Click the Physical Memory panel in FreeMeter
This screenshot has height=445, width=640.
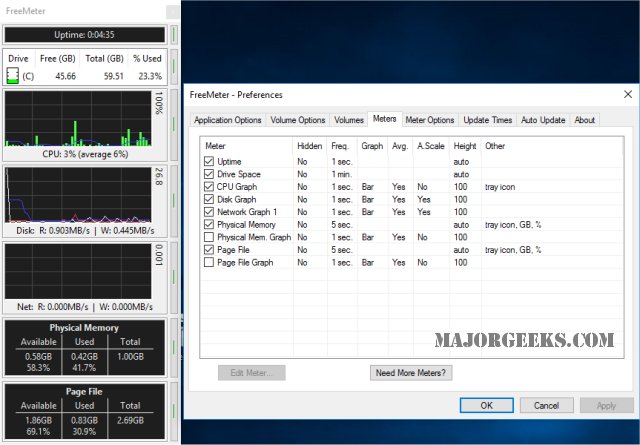[x=84, y=347]
